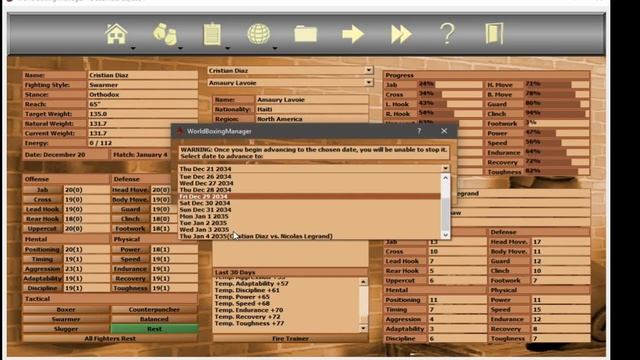640x360 pixels.
Task: Click the Fire Trainer button
Action: coord(290,338)
